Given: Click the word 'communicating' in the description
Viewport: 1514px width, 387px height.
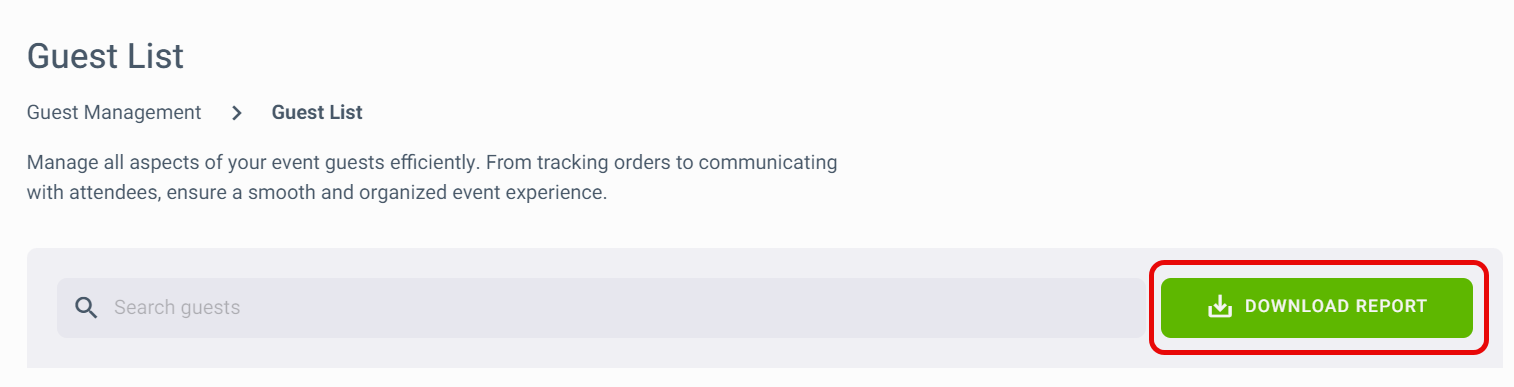Looking at the screenshot, I should coord(776,162).
